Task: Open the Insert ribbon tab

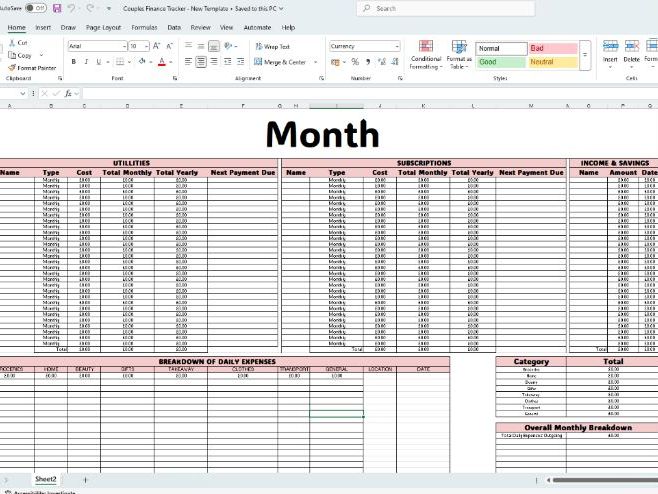Action: [43, 27]
